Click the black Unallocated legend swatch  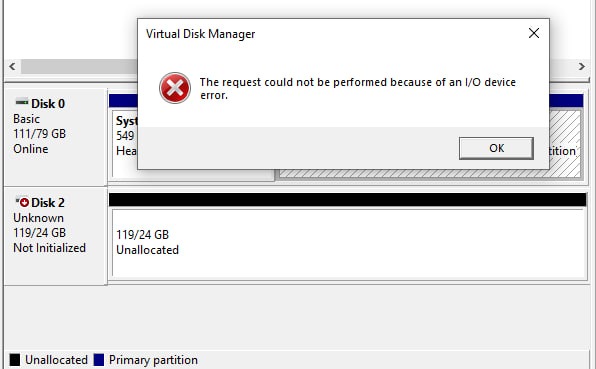[15, 360]
